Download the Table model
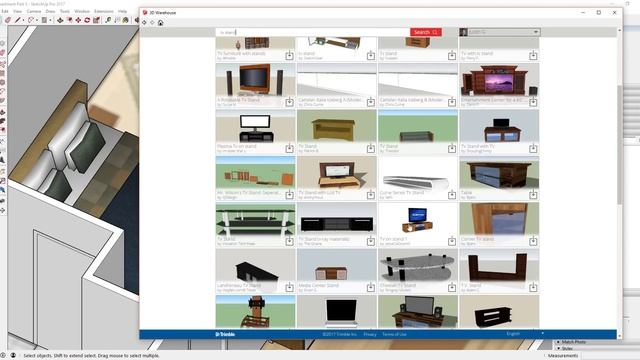The height and width of the screenshot is (360, 640). tap(533, 195)
